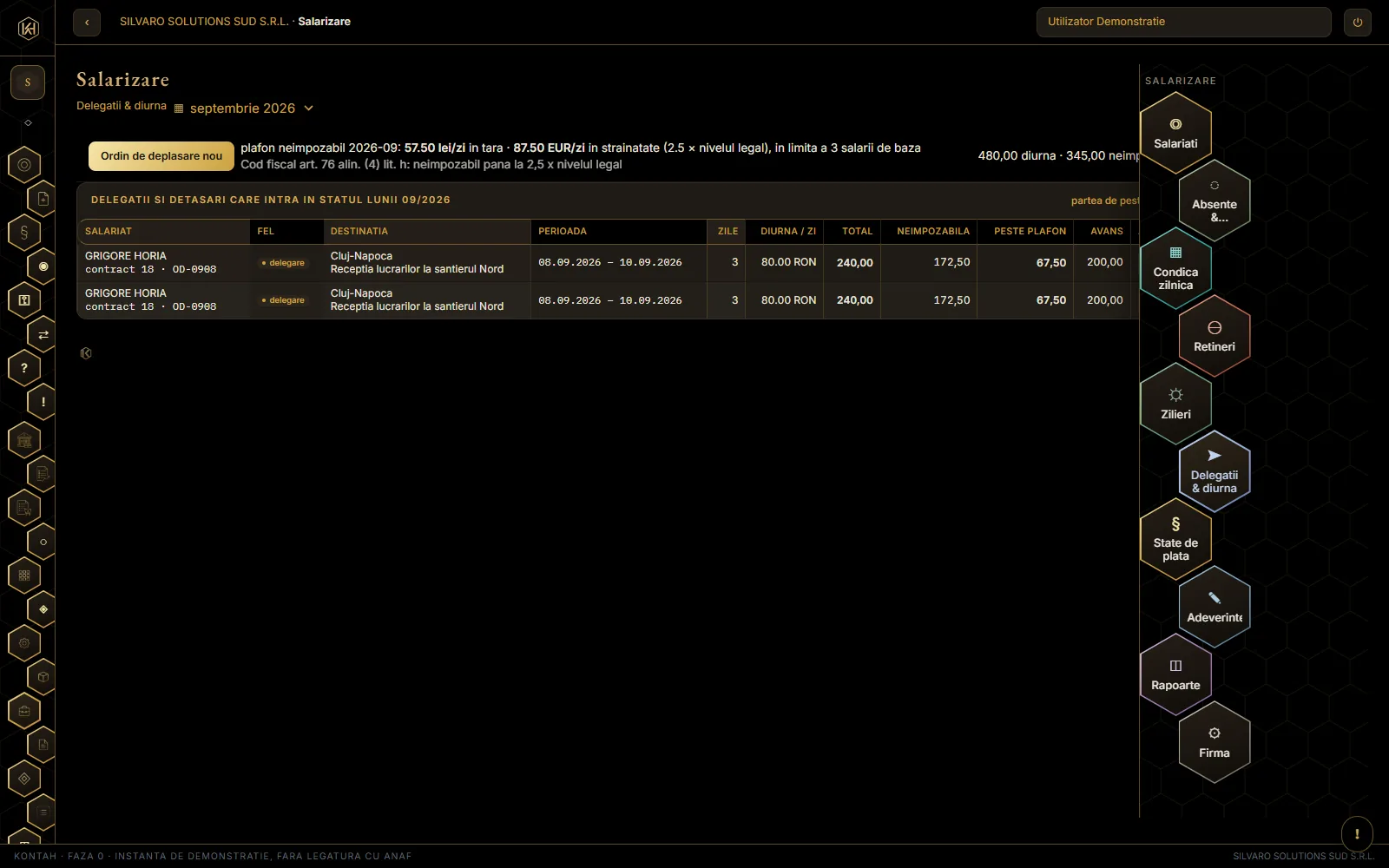1389x868 pixels.
Task: Click the PESTE PLAFON column header
Action: pos(1025,231)
